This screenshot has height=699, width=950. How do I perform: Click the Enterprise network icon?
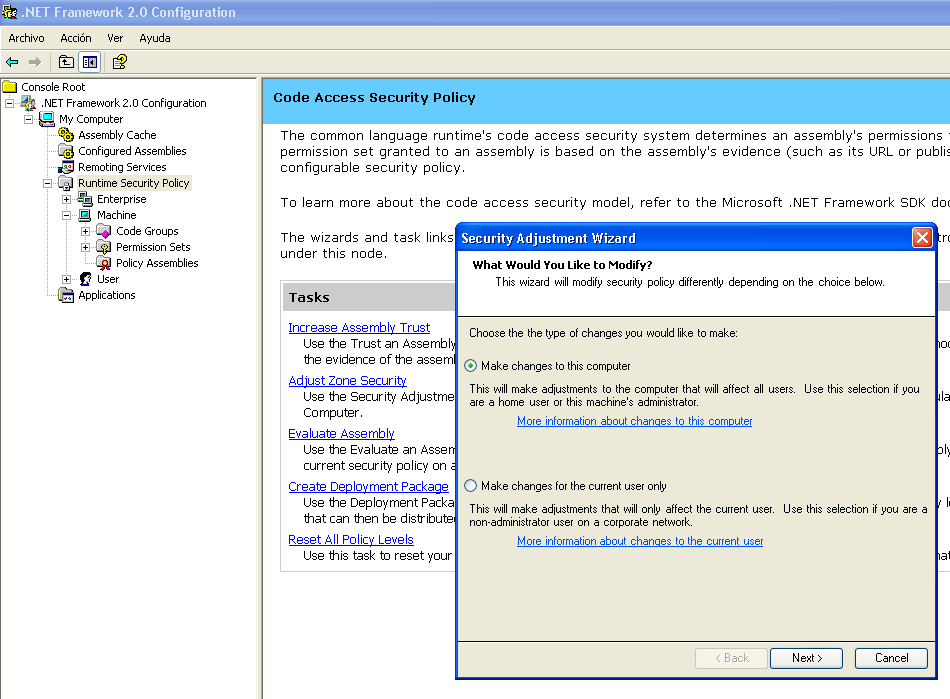pos(85,199)
